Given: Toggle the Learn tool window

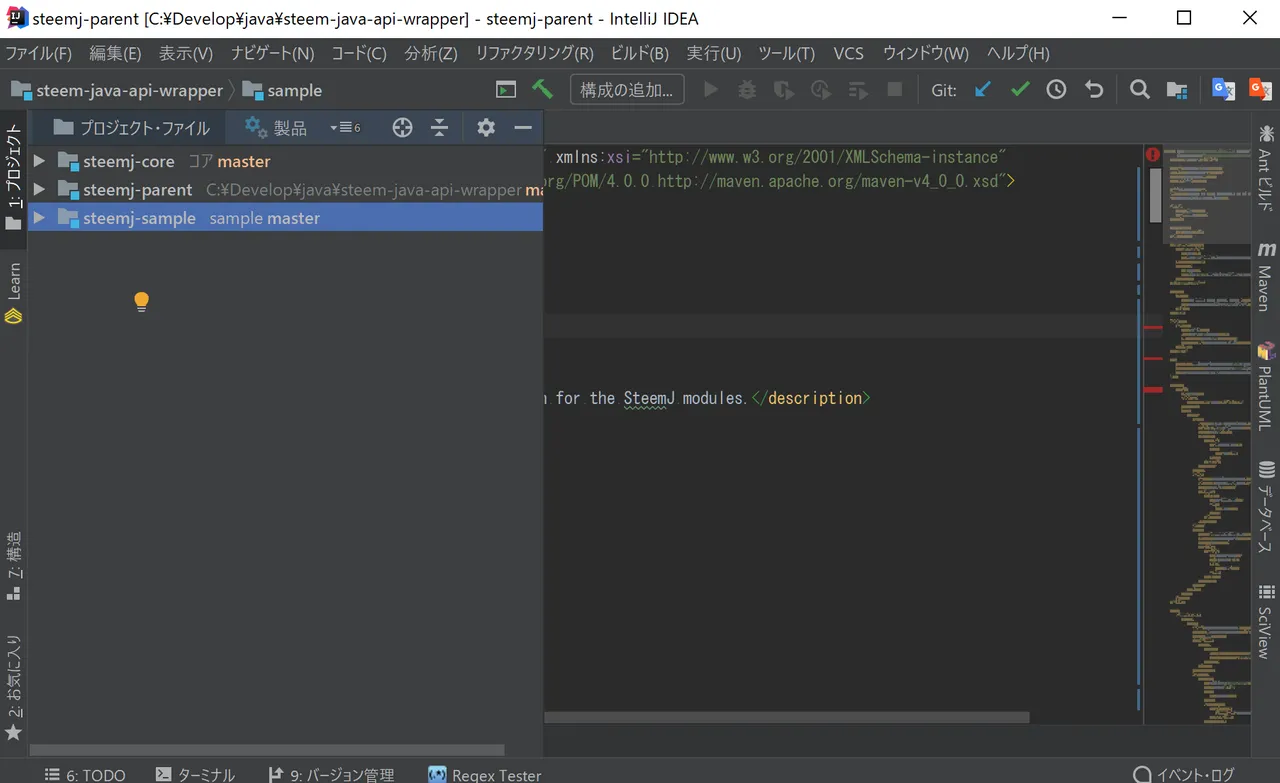Looking at the screenshot, I should pyautogui.click(x=13, y=292).
